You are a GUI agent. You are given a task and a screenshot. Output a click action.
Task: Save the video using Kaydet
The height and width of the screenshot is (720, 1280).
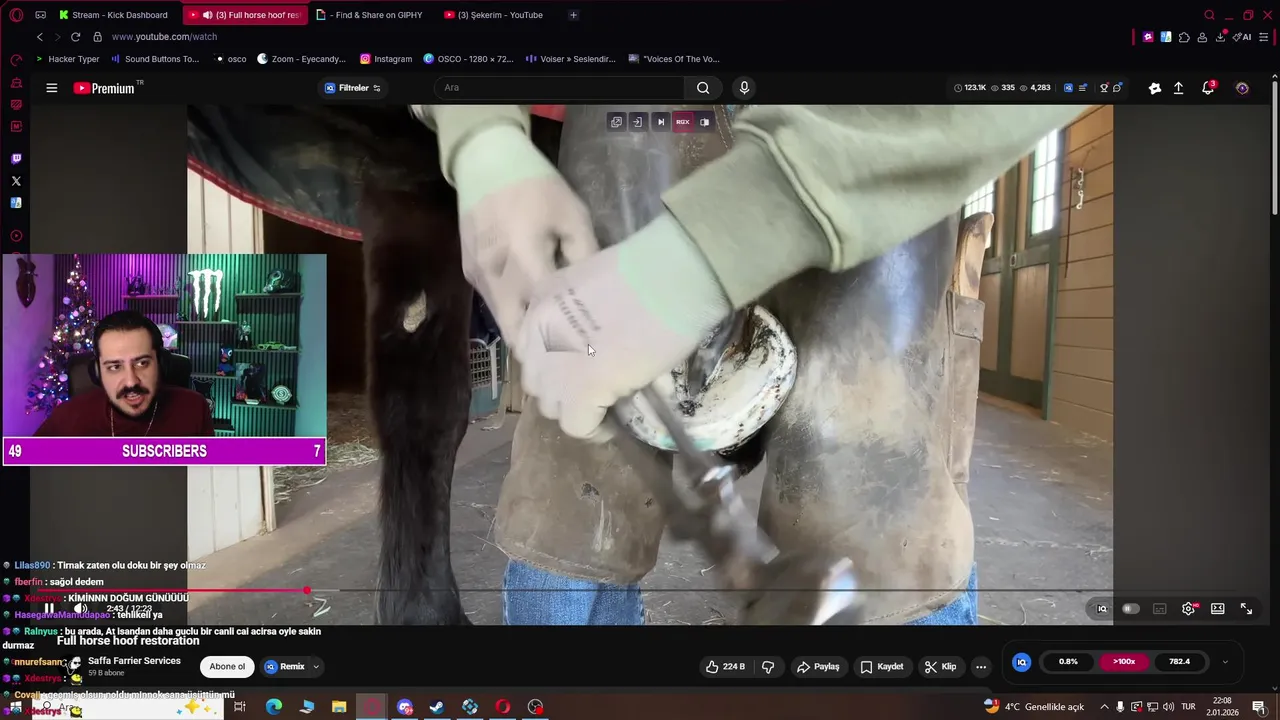point(882,667)
